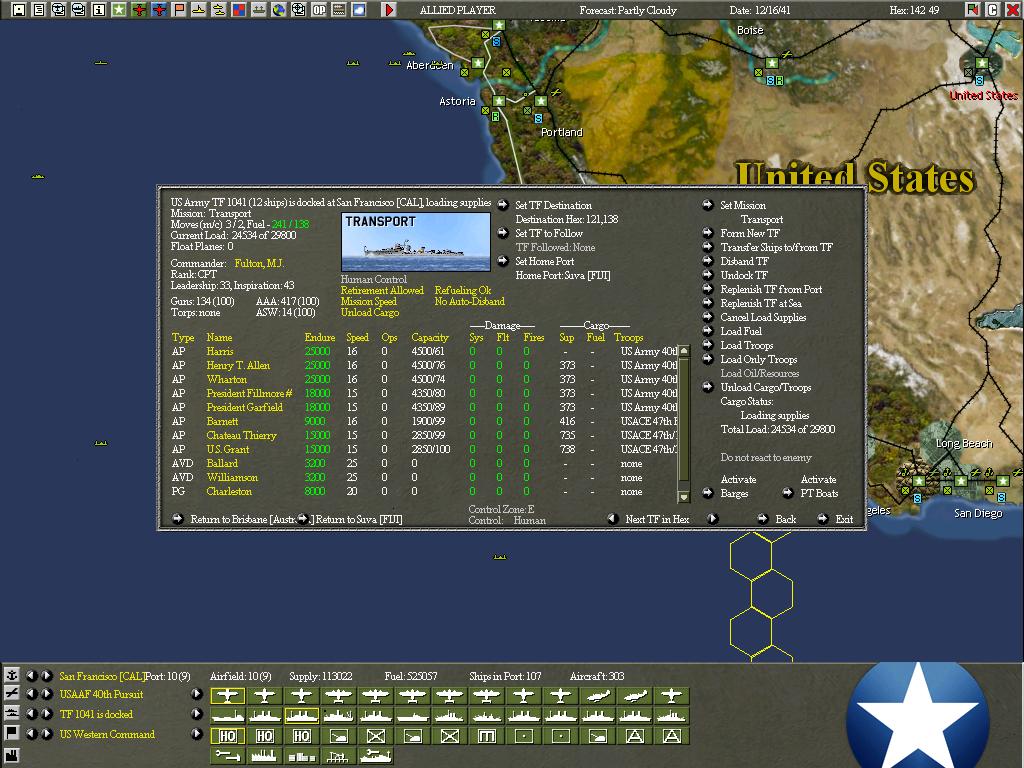Click the save game disk icon
The height and width of the screenshot is (768, 1024).
click(x=19, y=9)
